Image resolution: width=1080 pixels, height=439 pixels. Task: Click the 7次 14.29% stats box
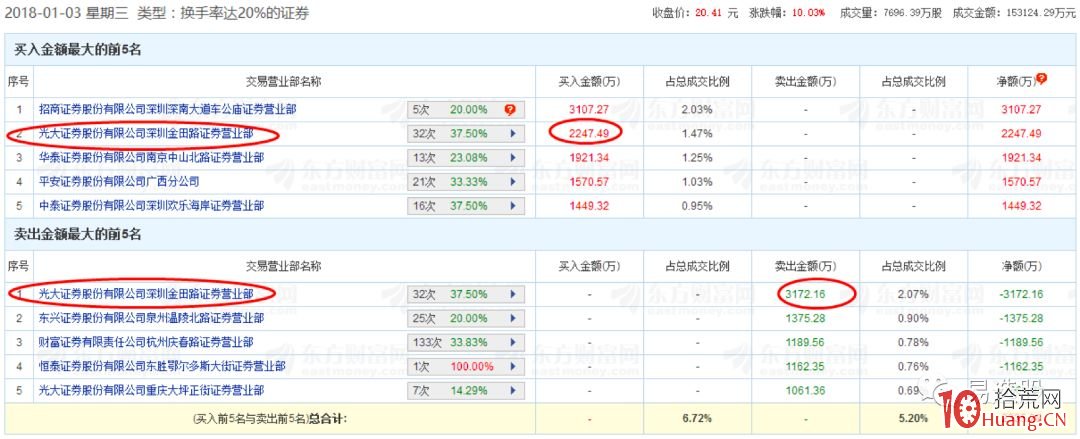[x=466, y=391]
